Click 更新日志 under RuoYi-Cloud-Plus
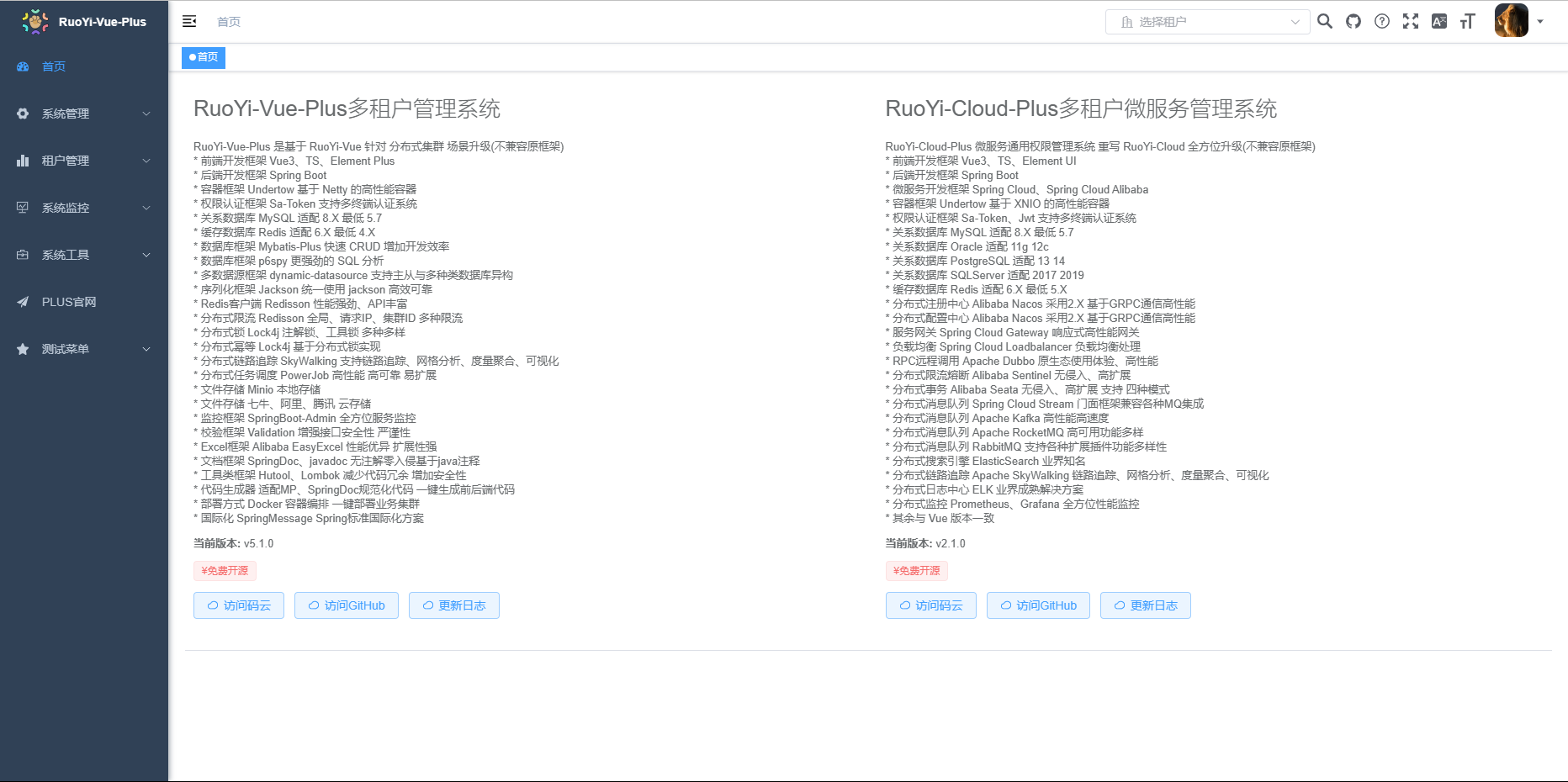The image size is (1568, 782). pyautogui.click(x=1146, y=605)
